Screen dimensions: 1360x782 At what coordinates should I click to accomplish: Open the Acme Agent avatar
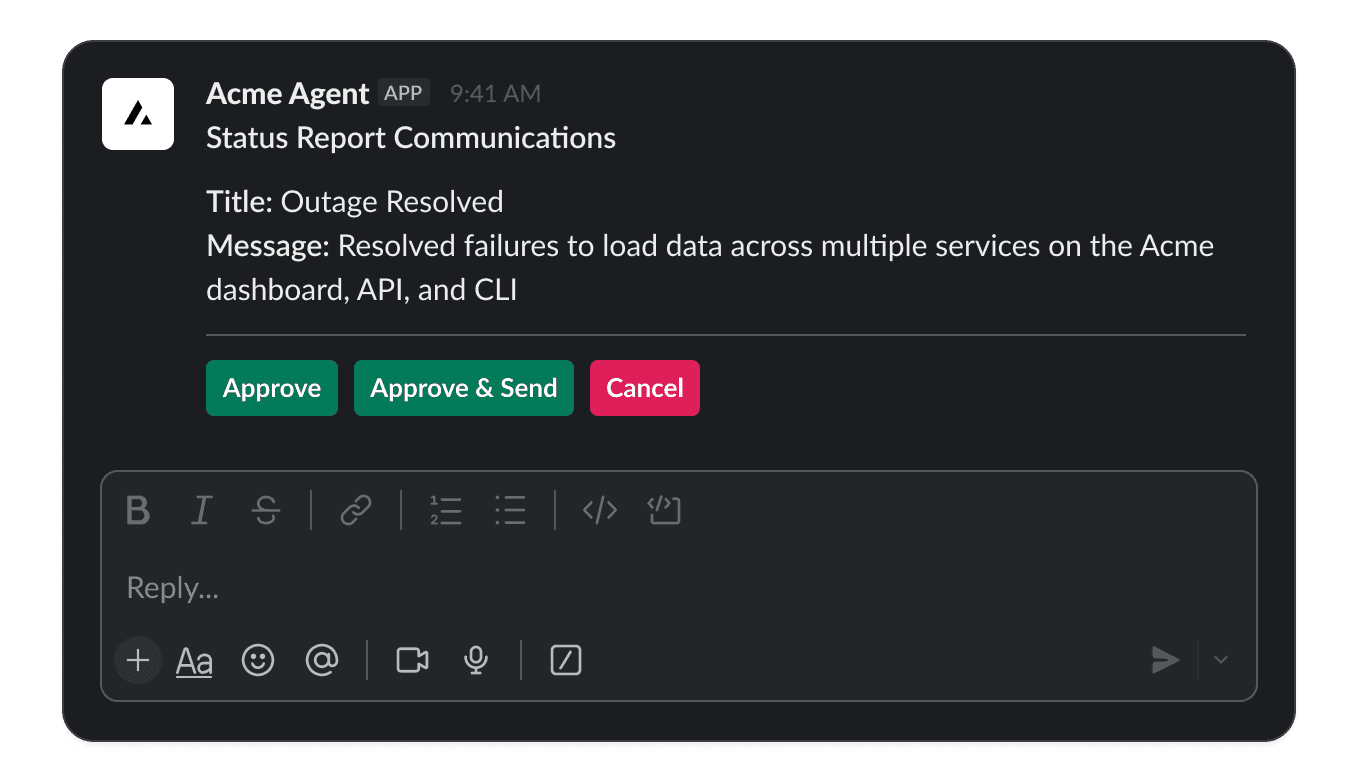point(138,114)
